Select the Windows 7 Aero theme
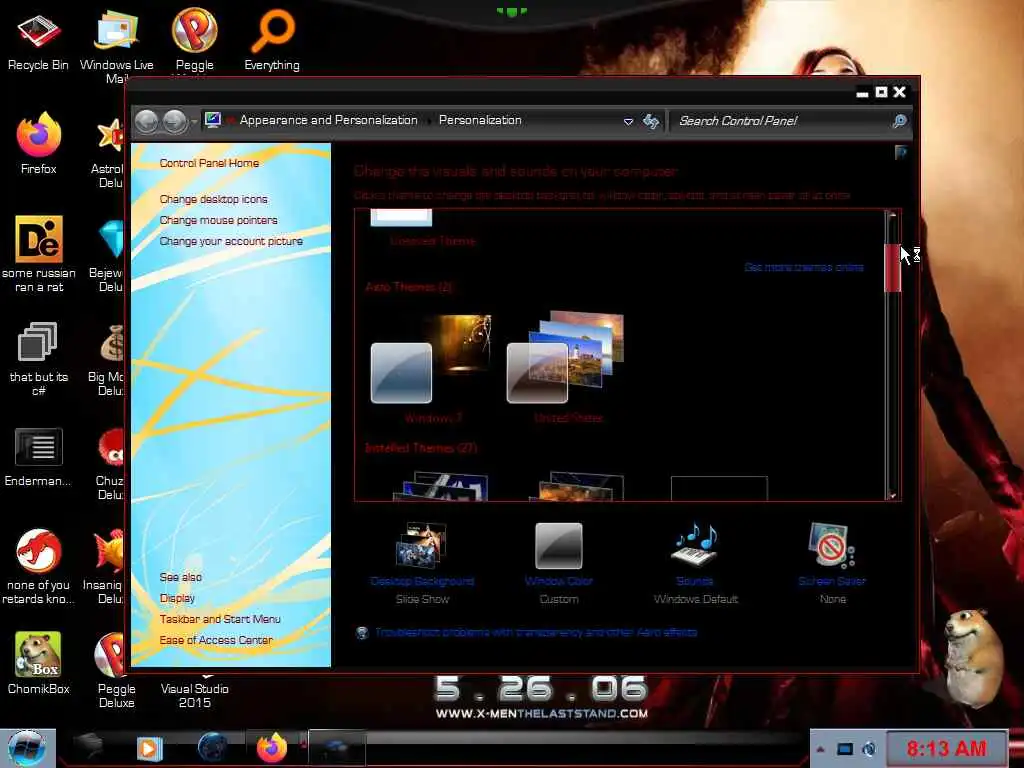 pos(432,370)
